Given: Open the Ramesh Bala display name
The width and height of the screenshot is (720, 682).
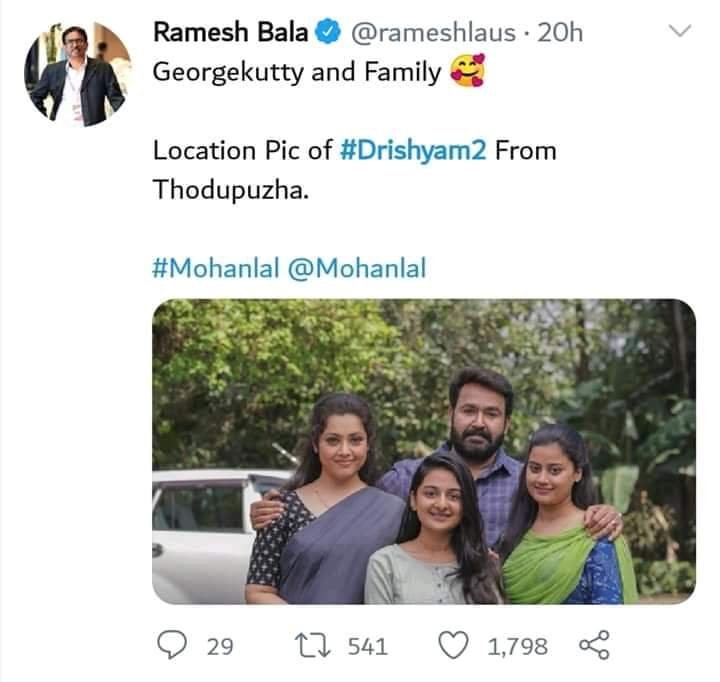Looking at the screenshot, I should coord(231,33).
